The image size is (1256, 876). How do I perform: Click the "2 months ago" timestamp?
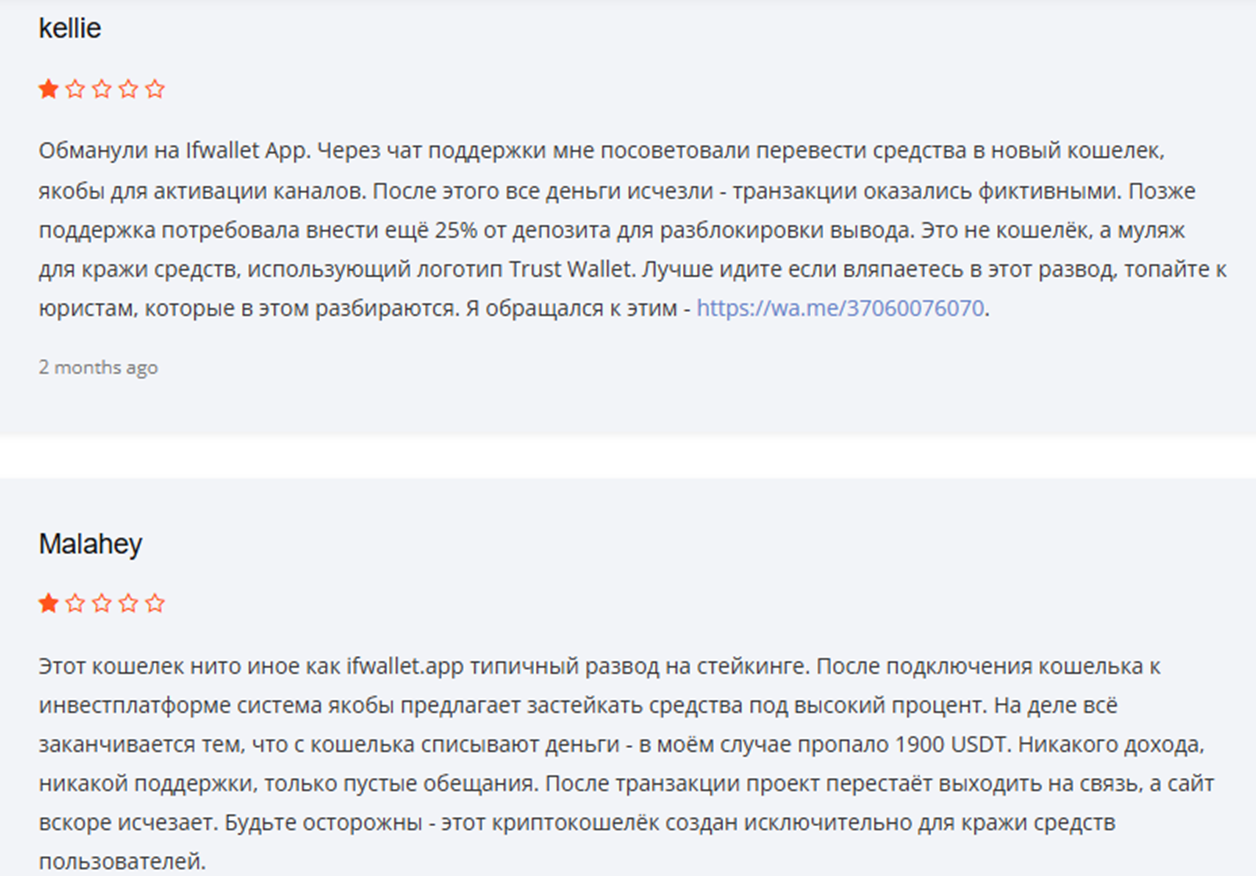pyautogui.click(x=98, y=367)
